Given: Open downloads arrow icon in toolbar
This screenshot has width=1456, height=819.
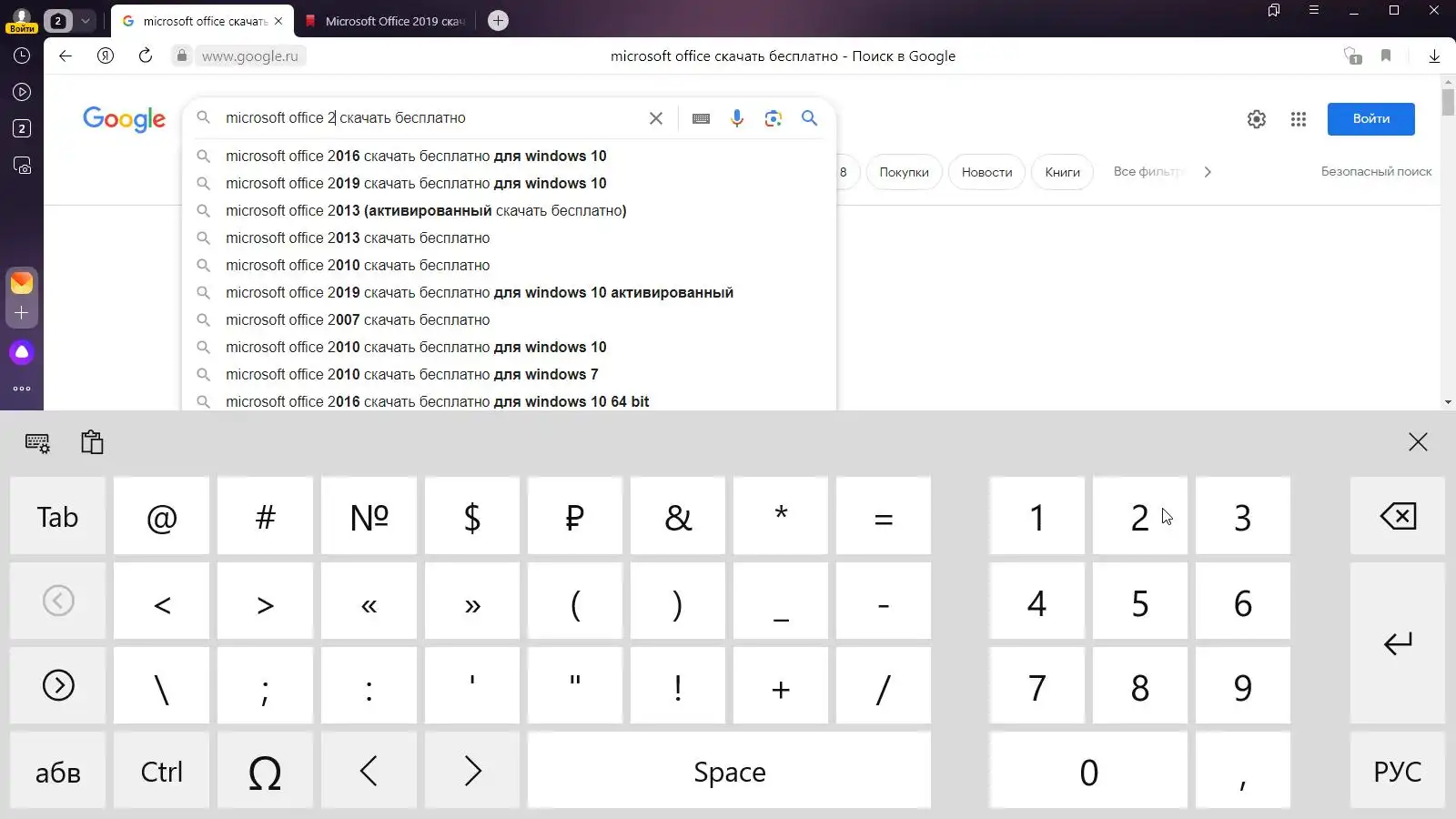Looking at the screenshot, I should pyautogui.click(x=1434, y=56).
